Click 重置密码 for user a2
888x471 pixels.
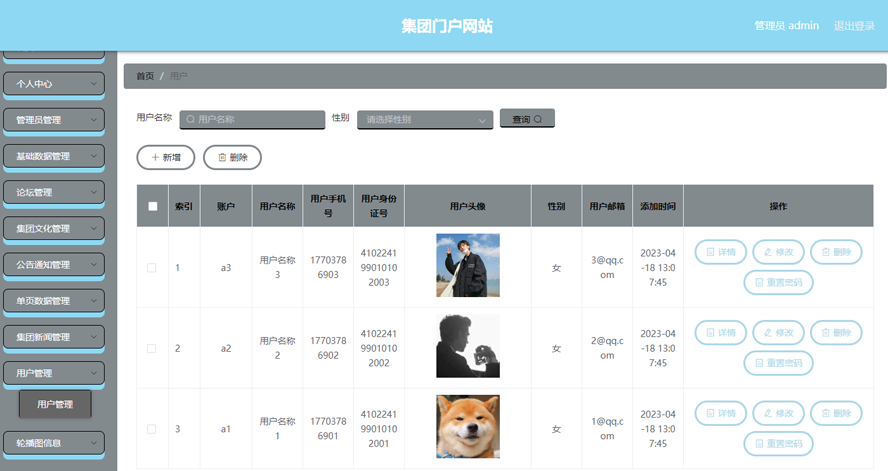778,363
